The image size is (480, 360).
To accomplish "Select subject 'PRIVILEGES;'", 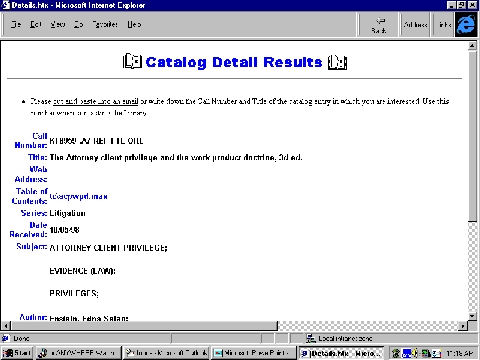I will coord(74,293).
